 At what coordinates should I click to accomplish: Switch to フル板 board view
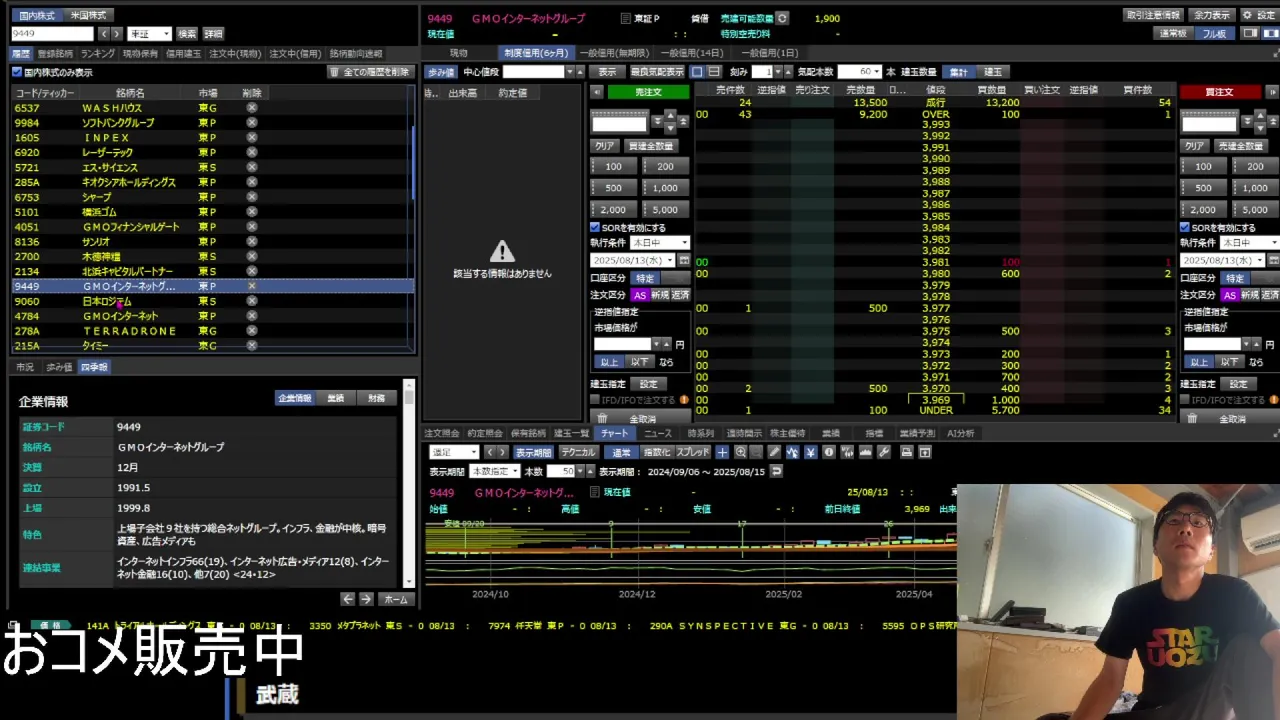point(1214,34)
